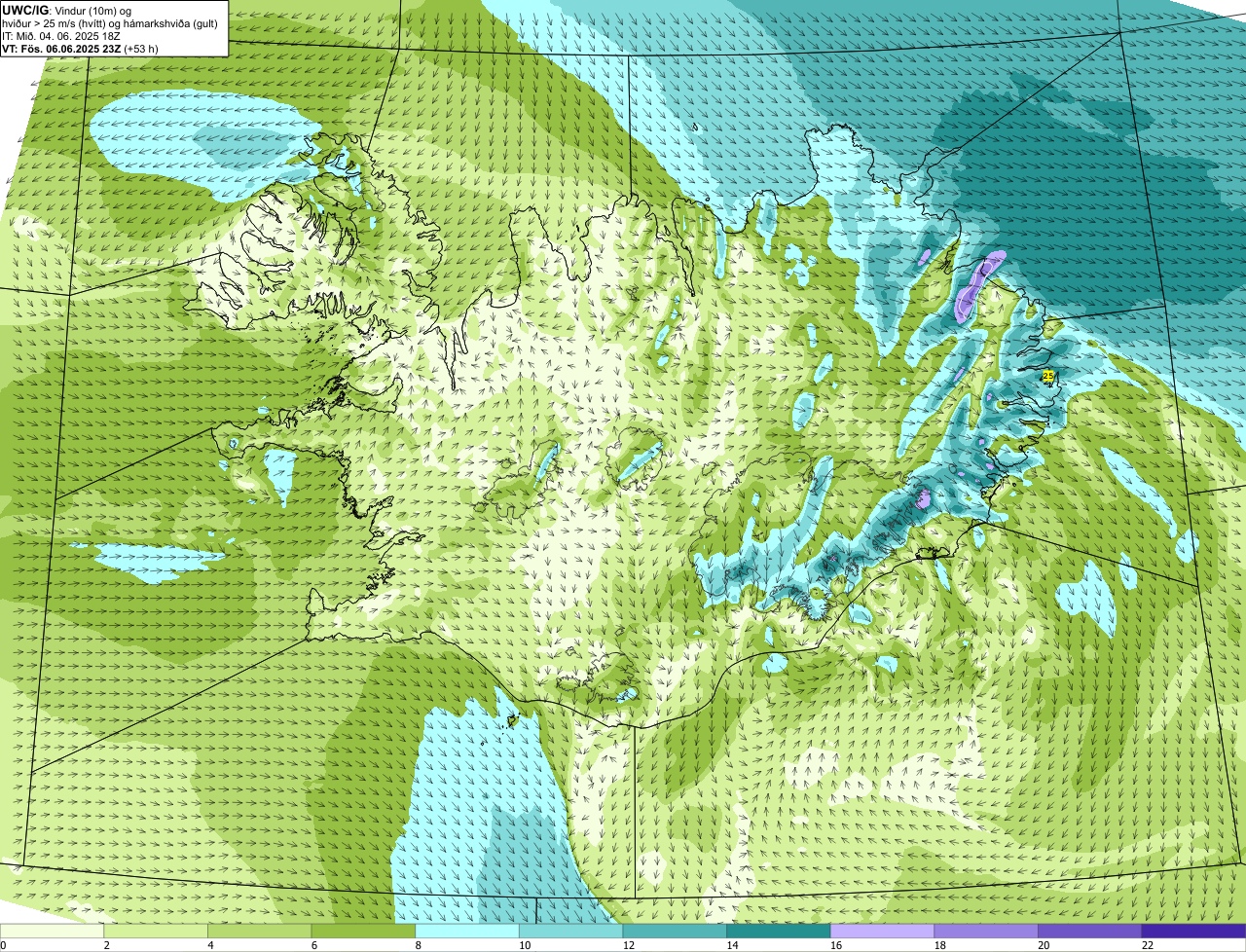Select the 4–6 m/s green legend swatch
This screenshot has width=1246, height=952.
pos(259,931)
